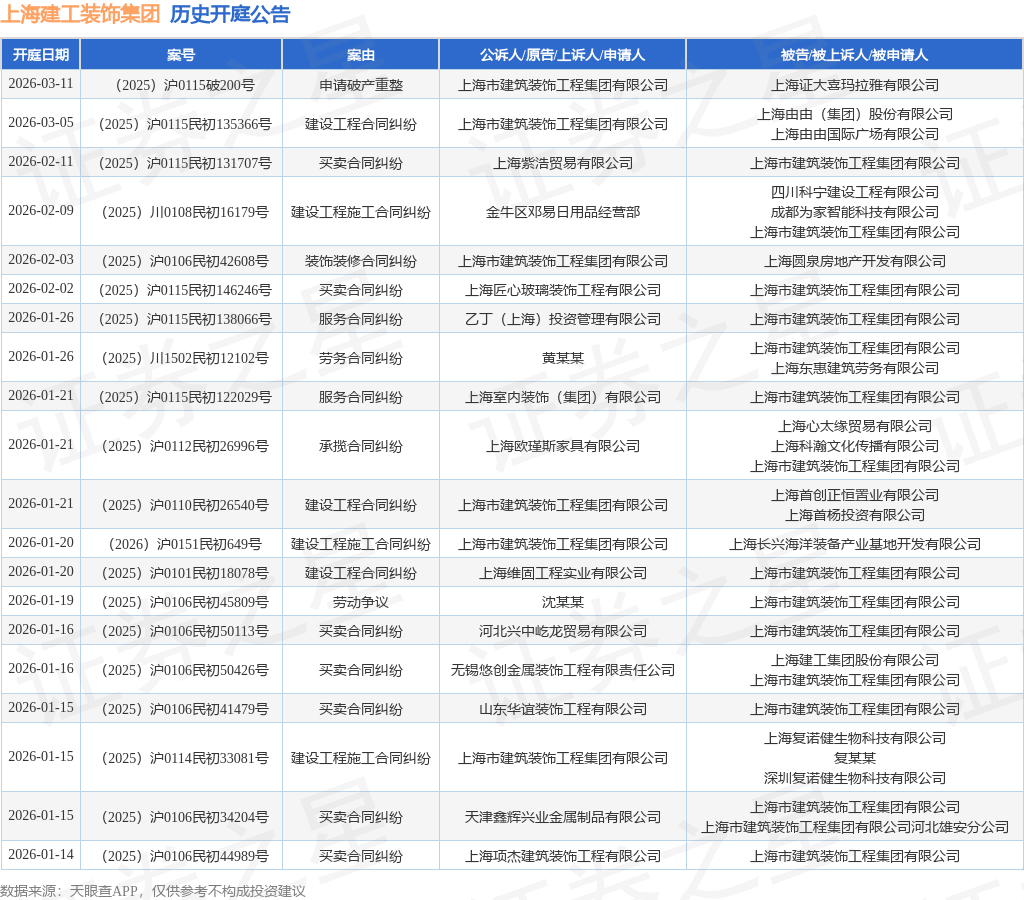Click the date 2026-03-11

point(40,84)
